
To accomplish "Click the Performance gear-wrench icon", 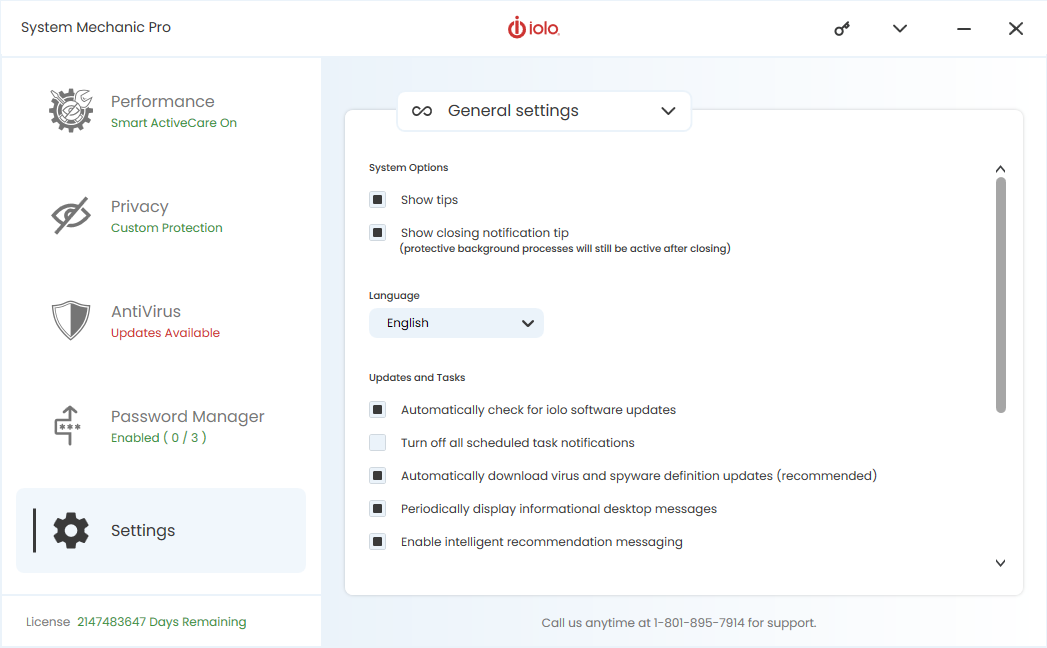I will tap(70, 110).
